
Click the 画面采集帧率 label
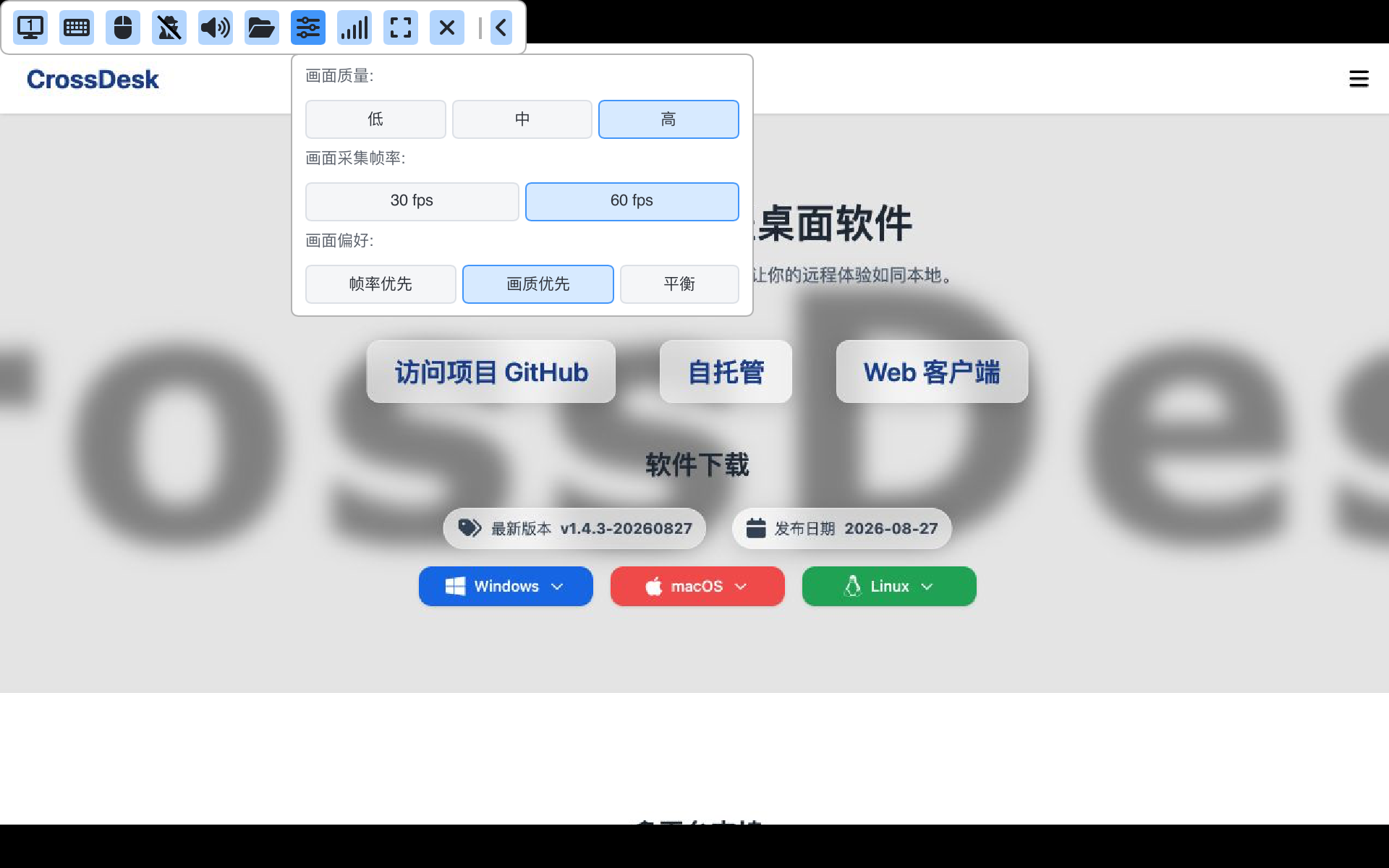(x=355, y=158)
